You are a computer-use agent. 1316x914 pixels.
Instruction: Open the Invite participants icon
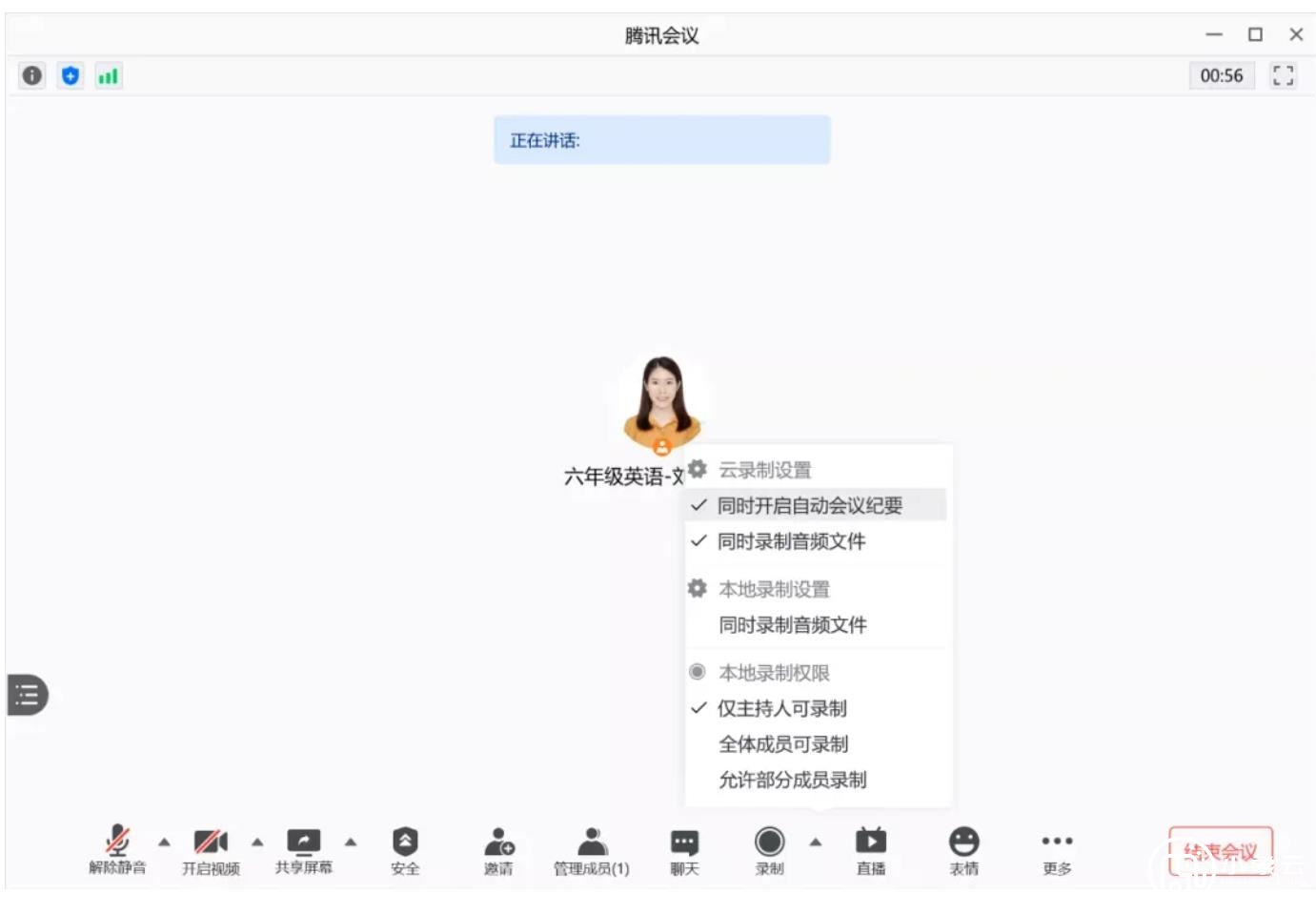tap(498, 842)
